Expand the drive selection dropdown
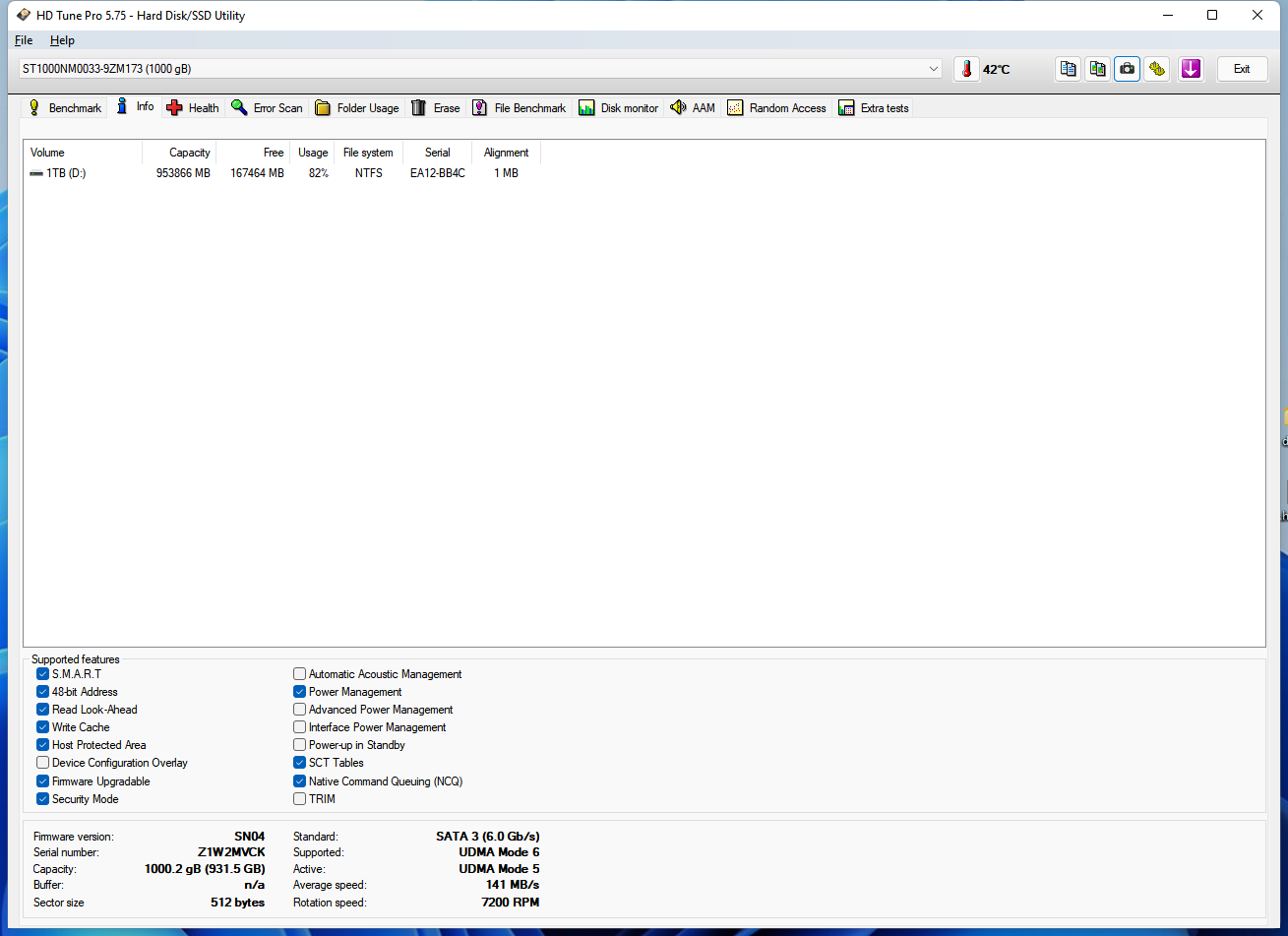1288x936 pixels. pyautogui.click(x=933, y=69)
